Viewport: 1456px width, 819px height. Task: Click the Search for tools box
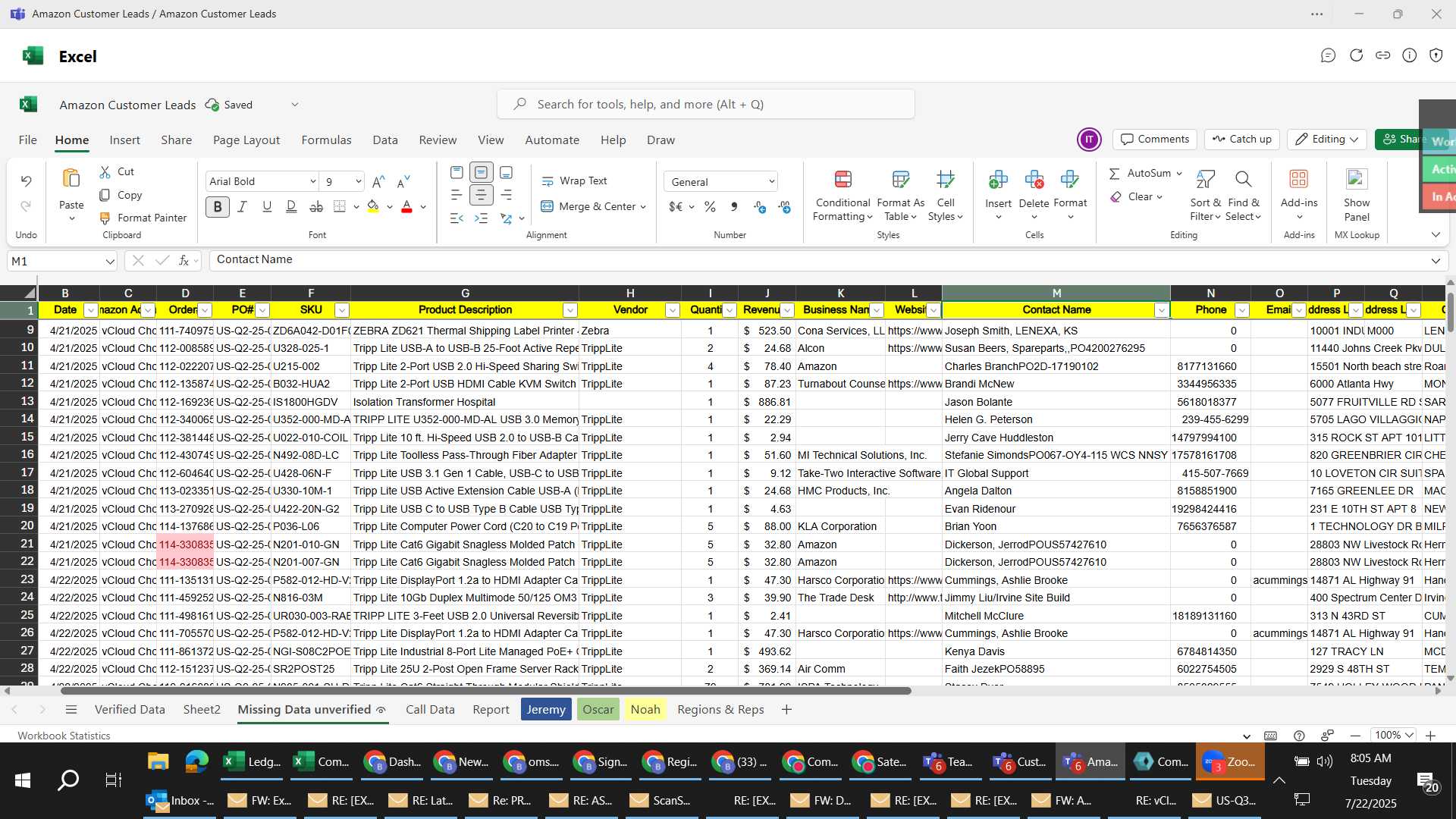click(x=705, y=105)
